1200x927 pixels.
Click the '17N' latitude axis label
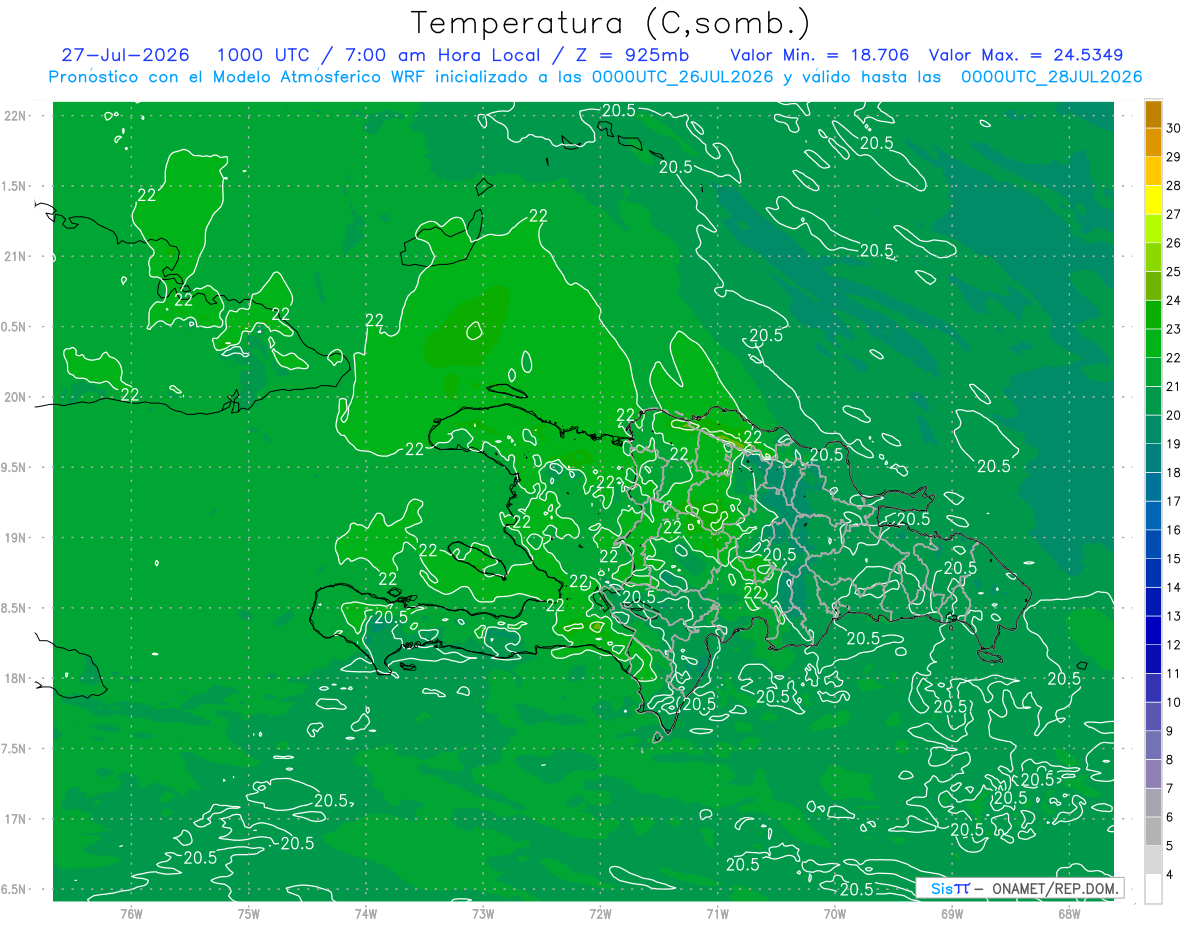tap(16, 819)
